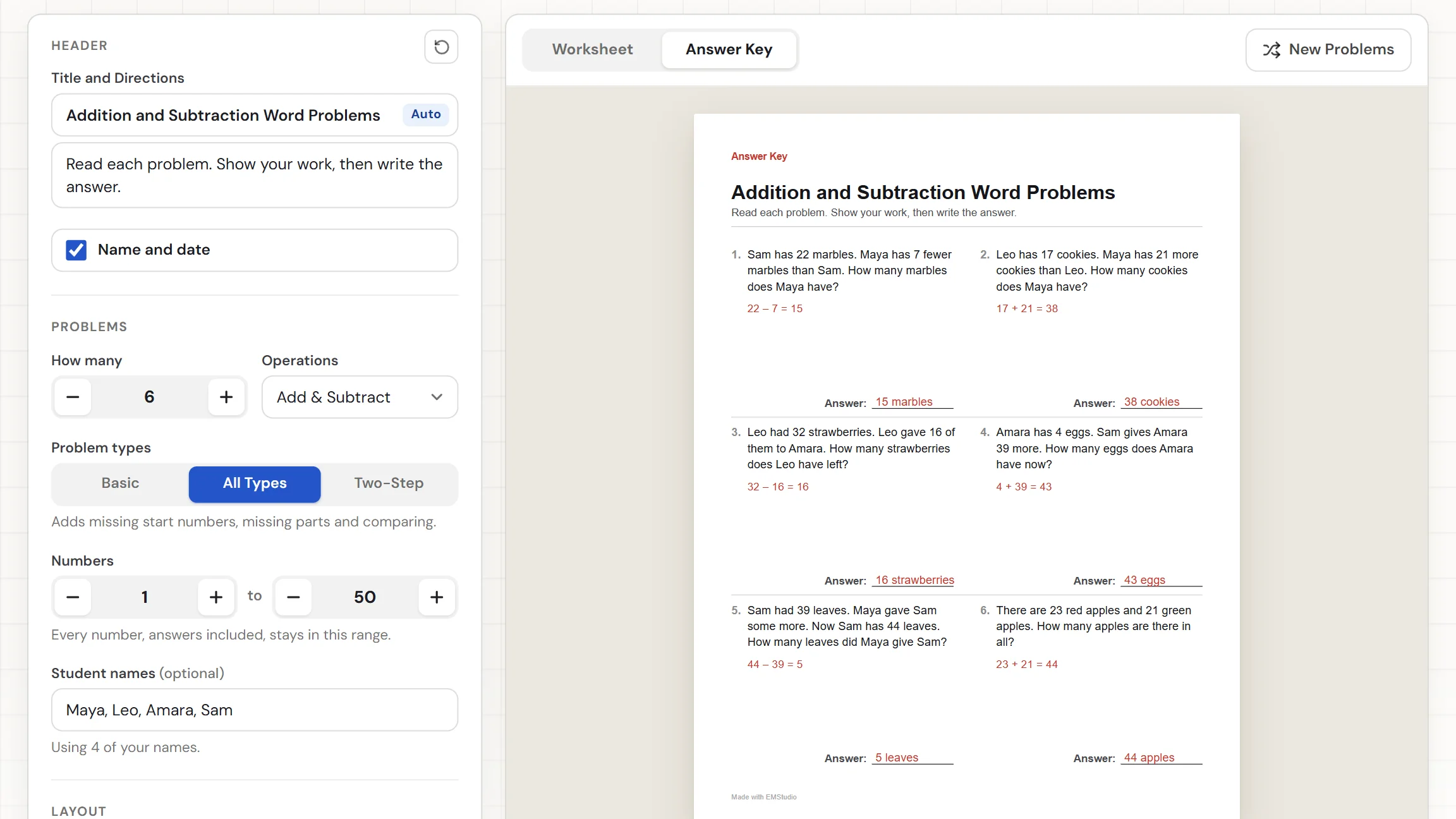Image resolution: width=1456 pixels, height=819 pixels.
Task: Increase the maximum number value of 50
Action: tap(437, 597)
